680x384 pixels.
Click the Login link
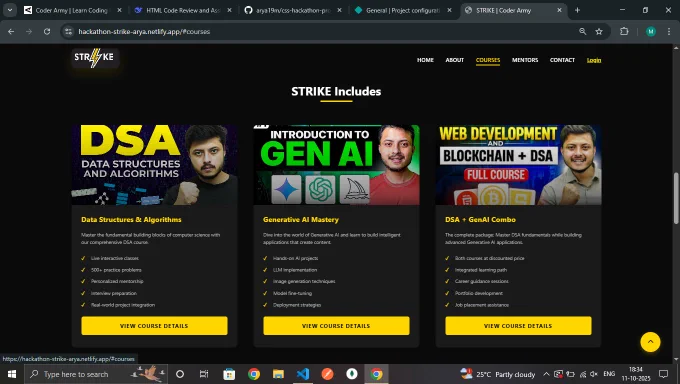pyautogui.click(x=594, y=60)
